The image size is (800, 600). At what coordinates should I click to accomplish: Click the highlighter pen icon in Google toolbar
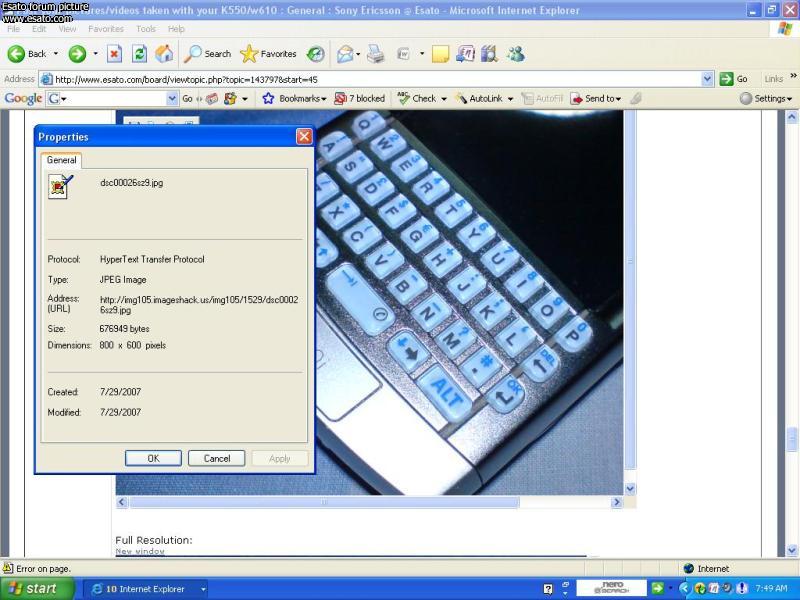636,98
